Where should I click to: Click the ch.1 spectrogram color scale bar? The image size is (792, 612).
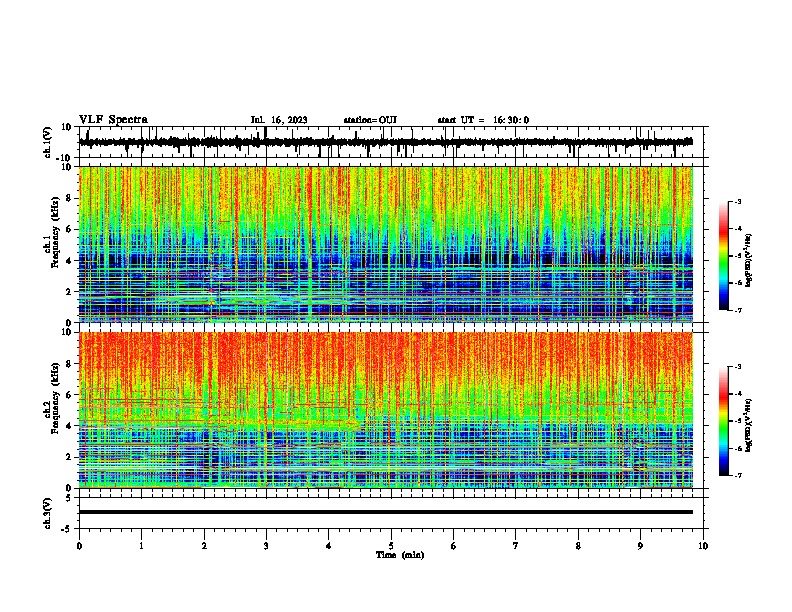click(x=723, y=256)
